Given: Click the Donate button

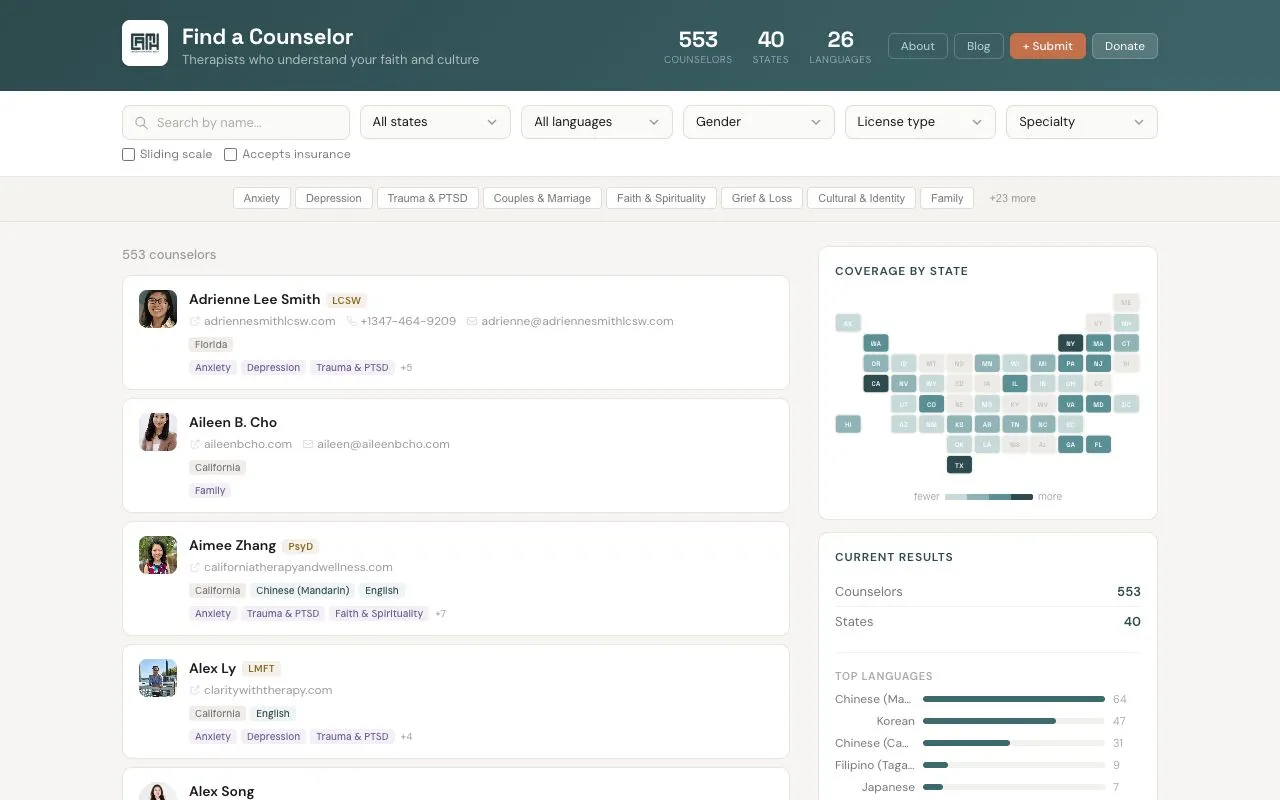Looking at the screenshot, I should 1124,45.
